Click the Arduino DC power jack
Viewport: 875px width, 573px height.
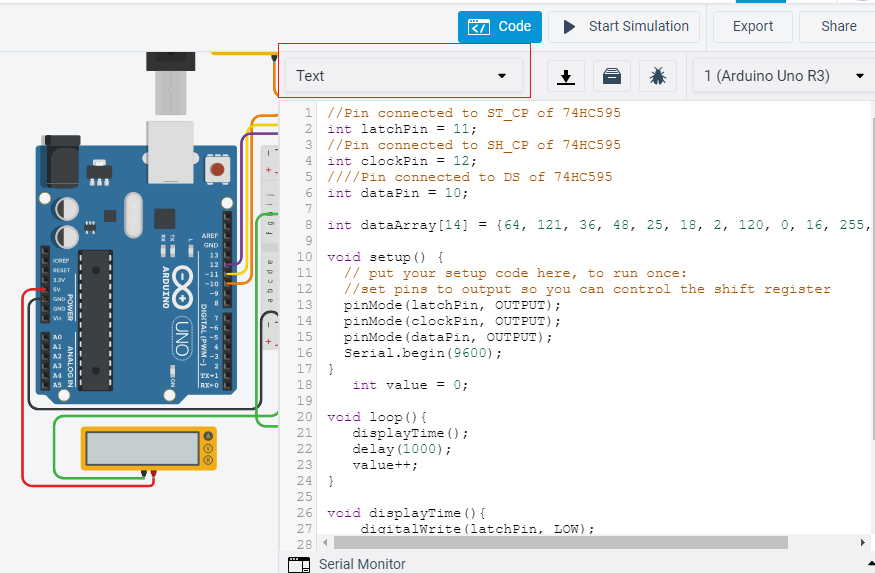[61, 161]
